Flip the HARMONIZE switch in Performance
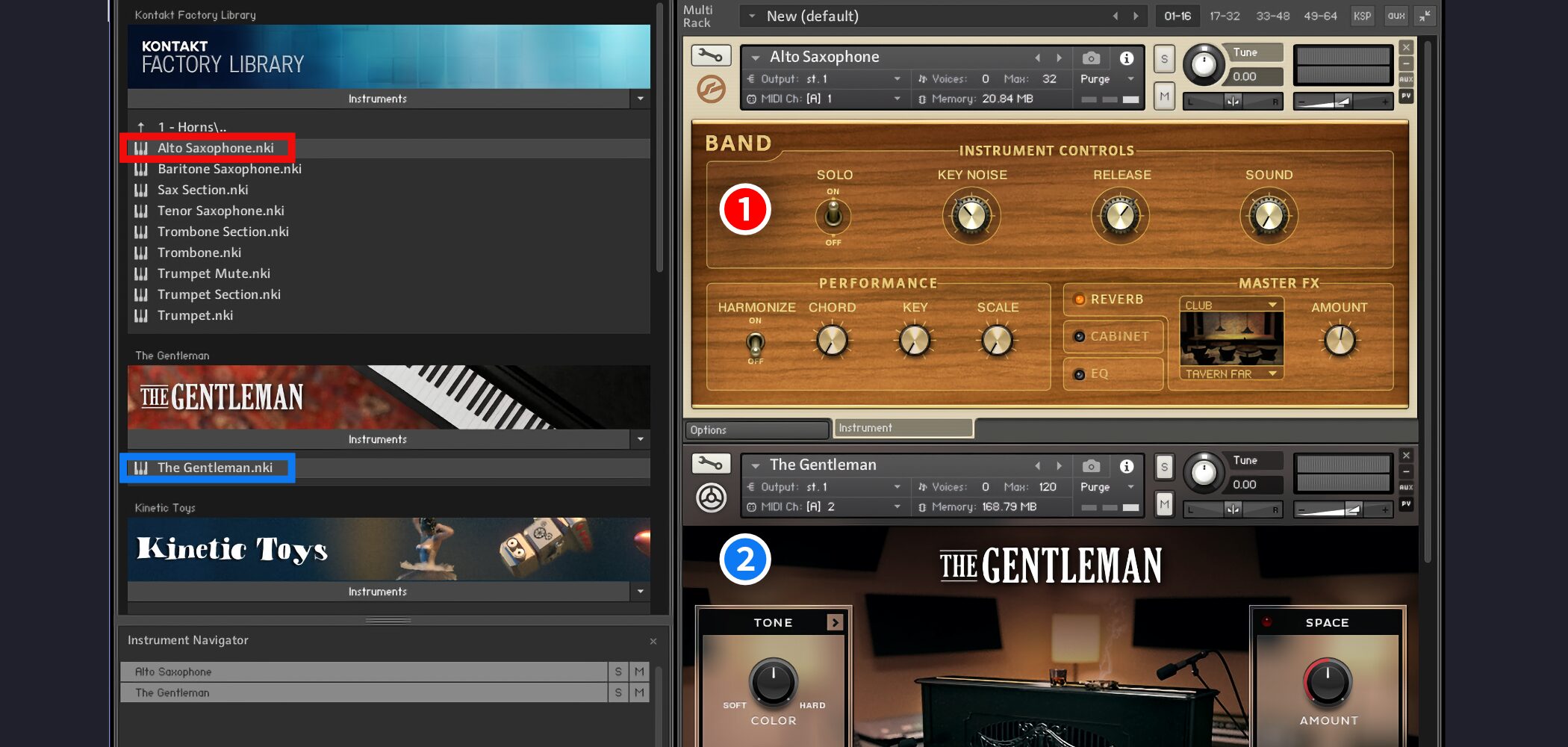Screen dimensions: 1568x747 (x=756, y=343)
